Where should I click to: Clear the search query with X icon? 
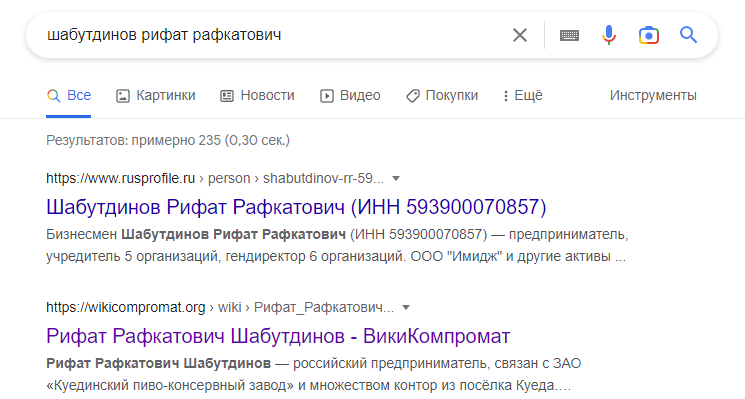pos(520,35)
